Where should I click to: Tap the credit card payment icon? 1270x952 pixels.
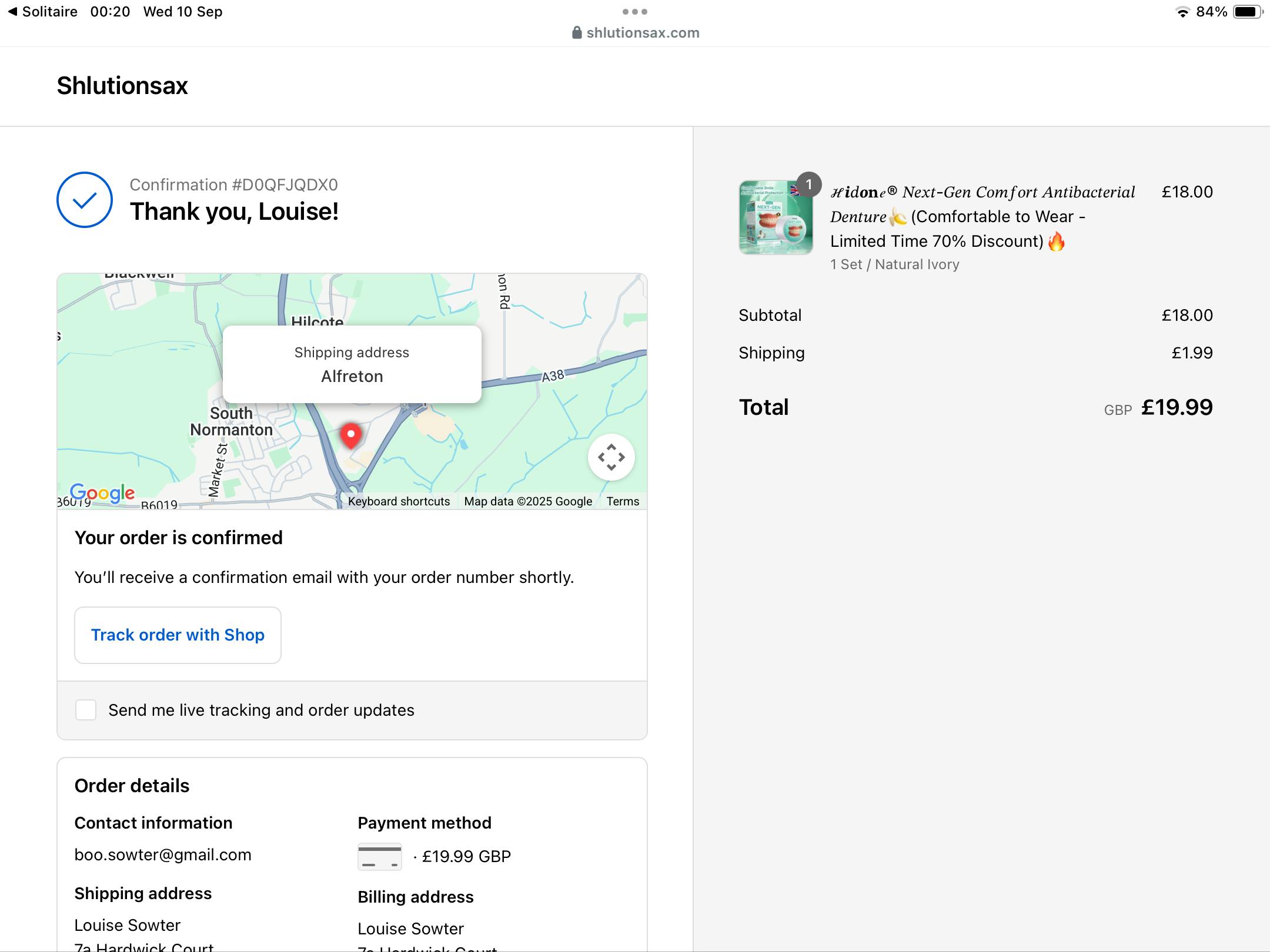coord(380,856)
